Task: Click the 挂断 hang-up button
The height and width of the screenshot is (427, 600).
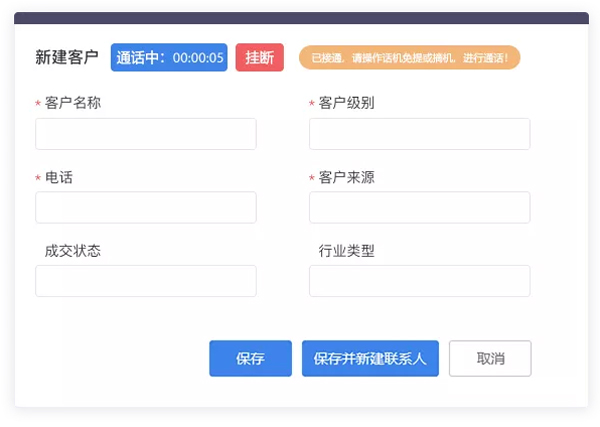Action: [x=259, y=58]
